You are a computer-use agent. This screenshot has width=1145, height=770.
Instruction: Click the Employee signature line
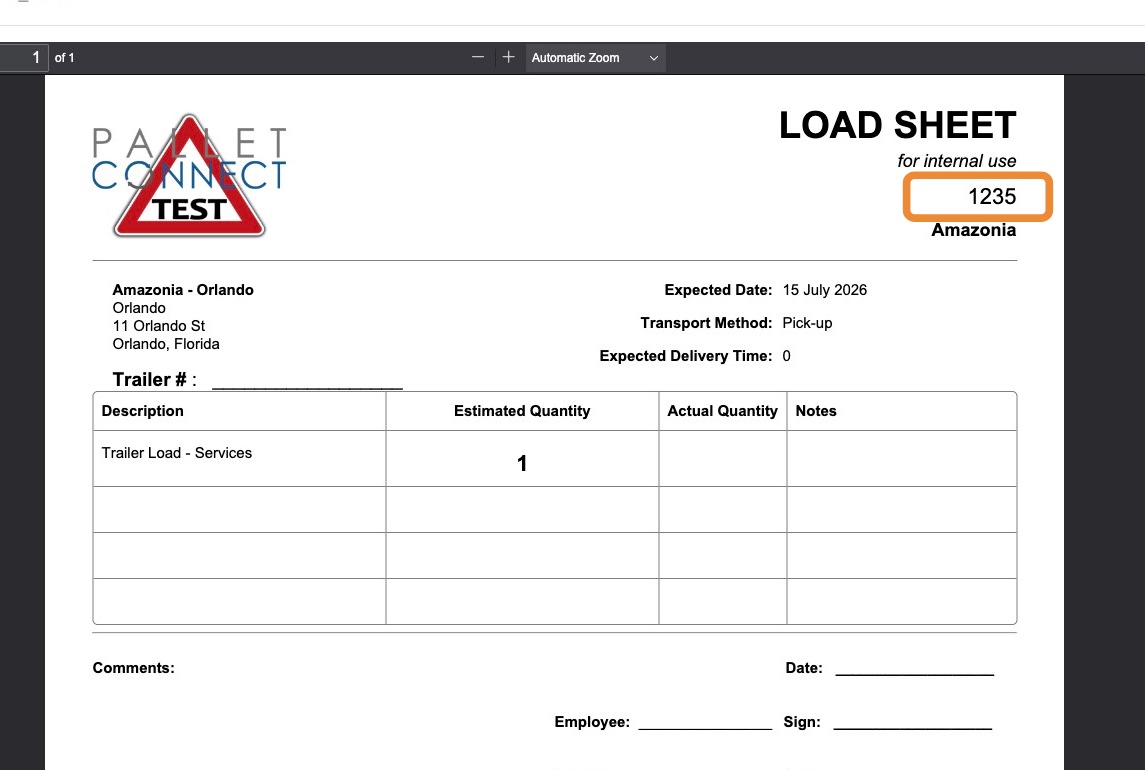click(x=705, y=724)
